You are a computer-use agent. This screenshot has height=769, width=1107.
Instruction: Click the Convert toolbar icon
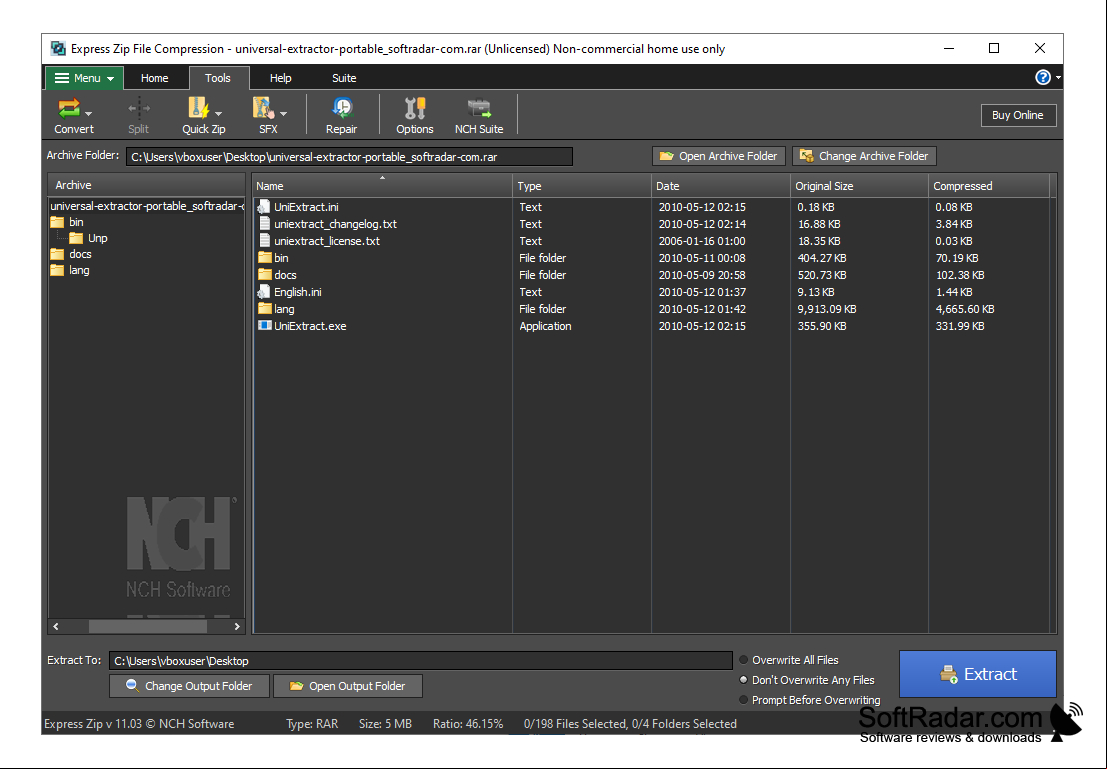point(69,108)
